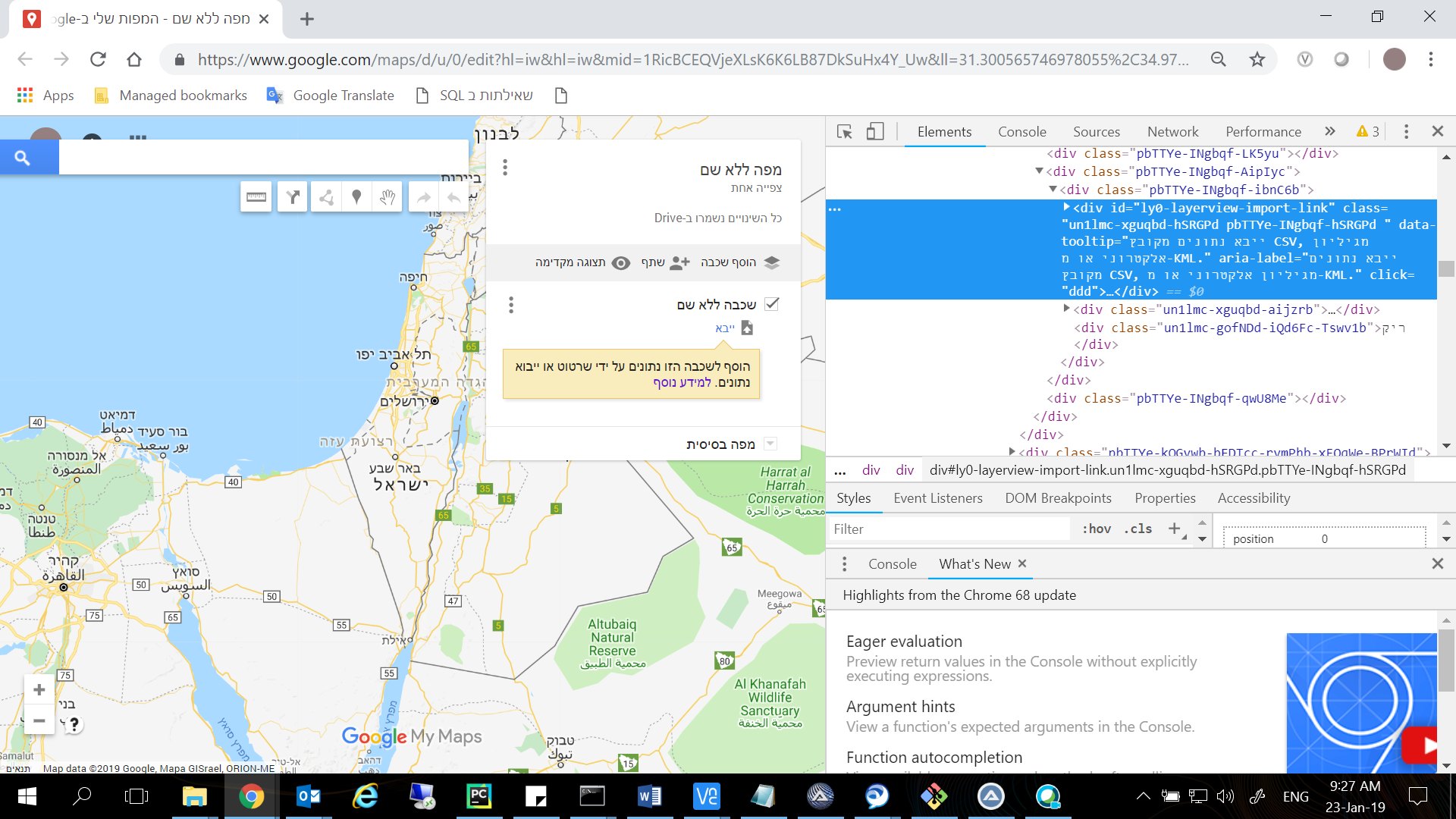Screen dimensions: 1456x819
Task: Select the draw a line tool
Action: click(x=326, y=197)
